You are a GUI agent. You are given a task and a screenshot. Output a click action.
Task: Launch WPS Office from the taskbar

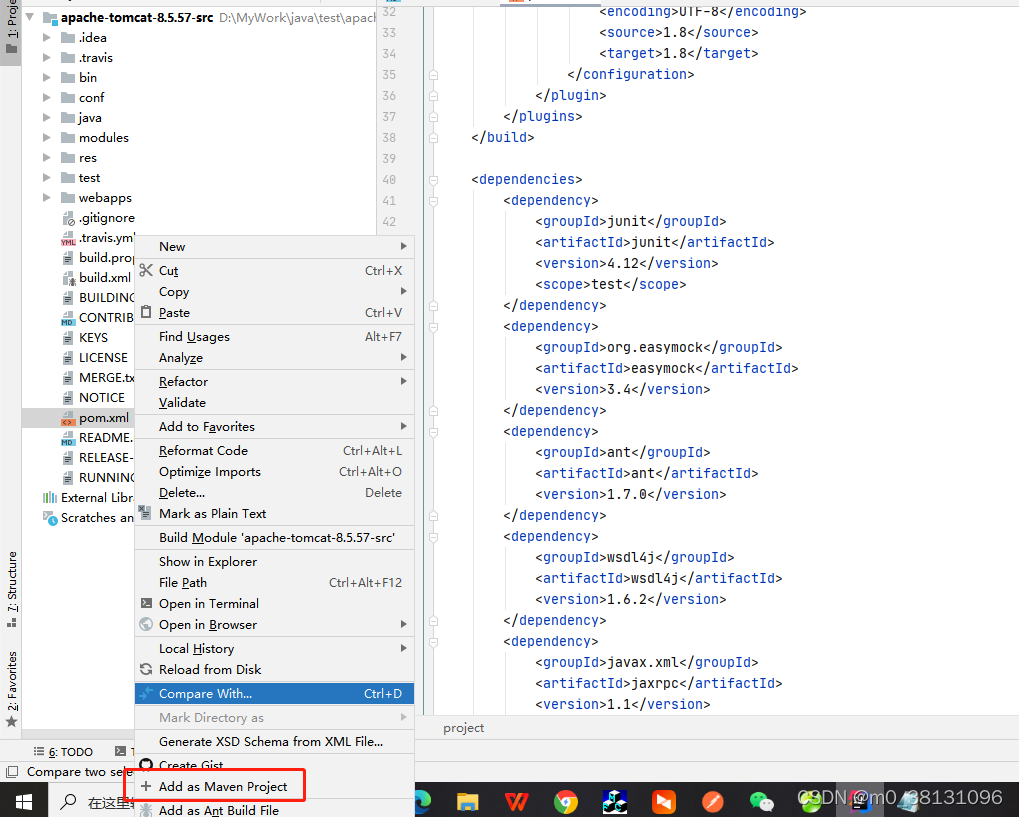517,801
